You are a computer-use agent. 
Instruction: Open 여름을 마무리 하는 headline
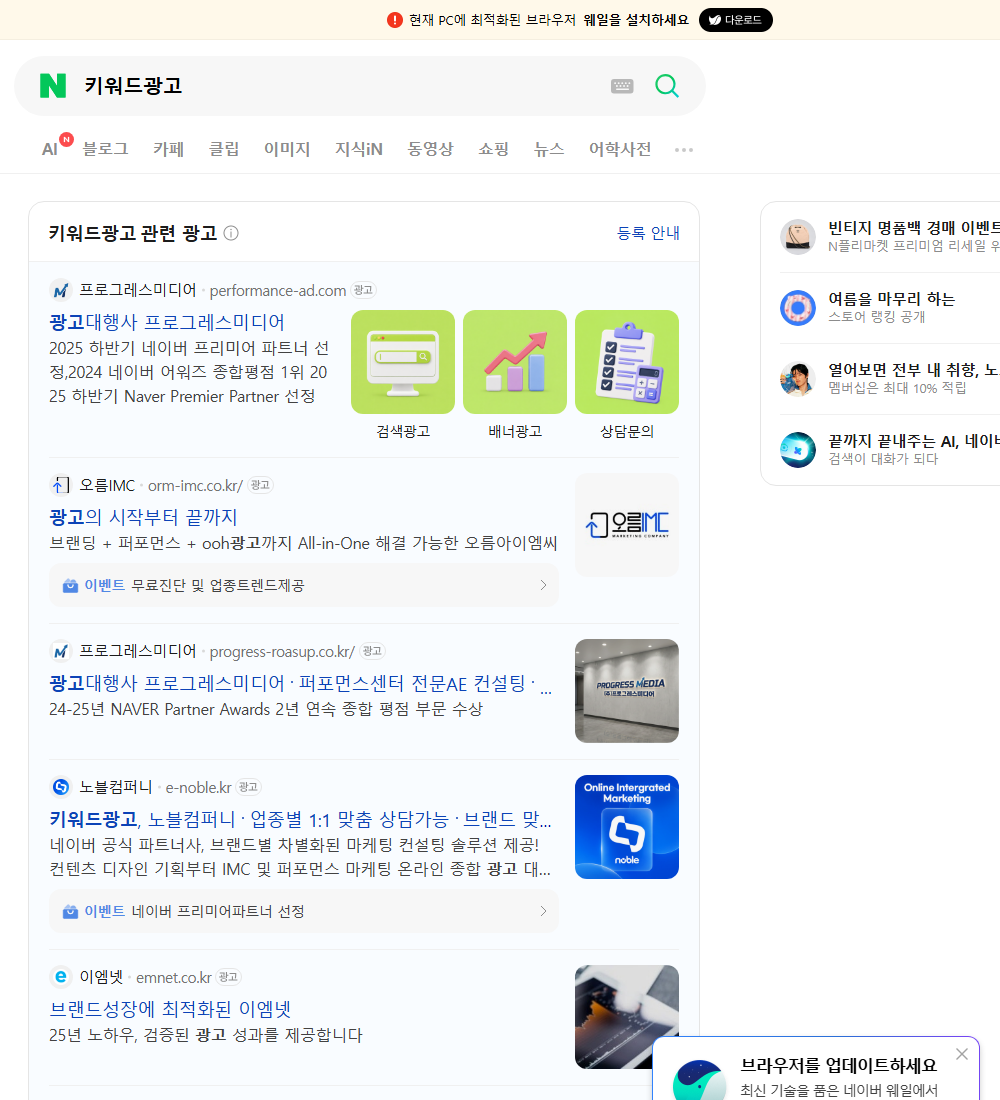pos(891,299)
